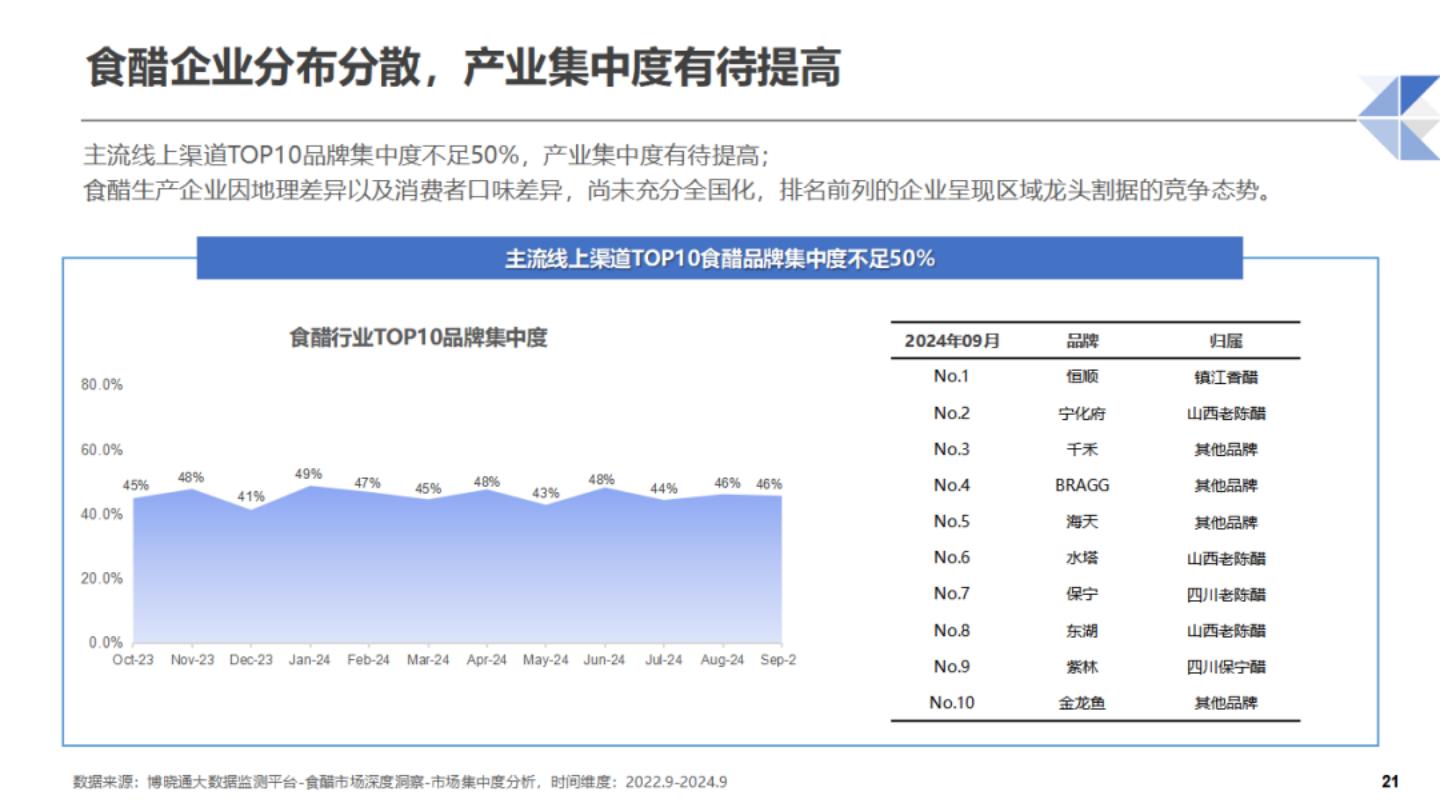Click the brand cell 金龙鱼

coord(1082,702)
